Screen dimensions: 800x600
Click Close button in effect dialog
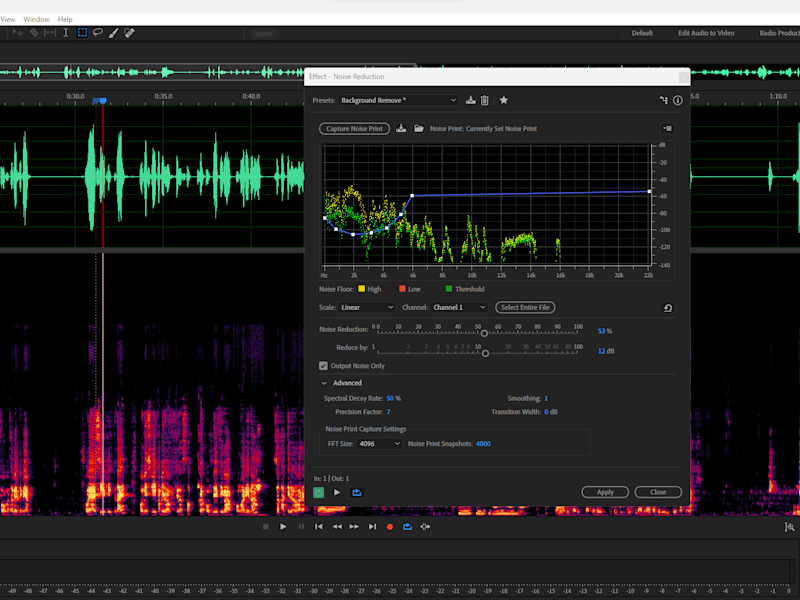coord(658,492)
